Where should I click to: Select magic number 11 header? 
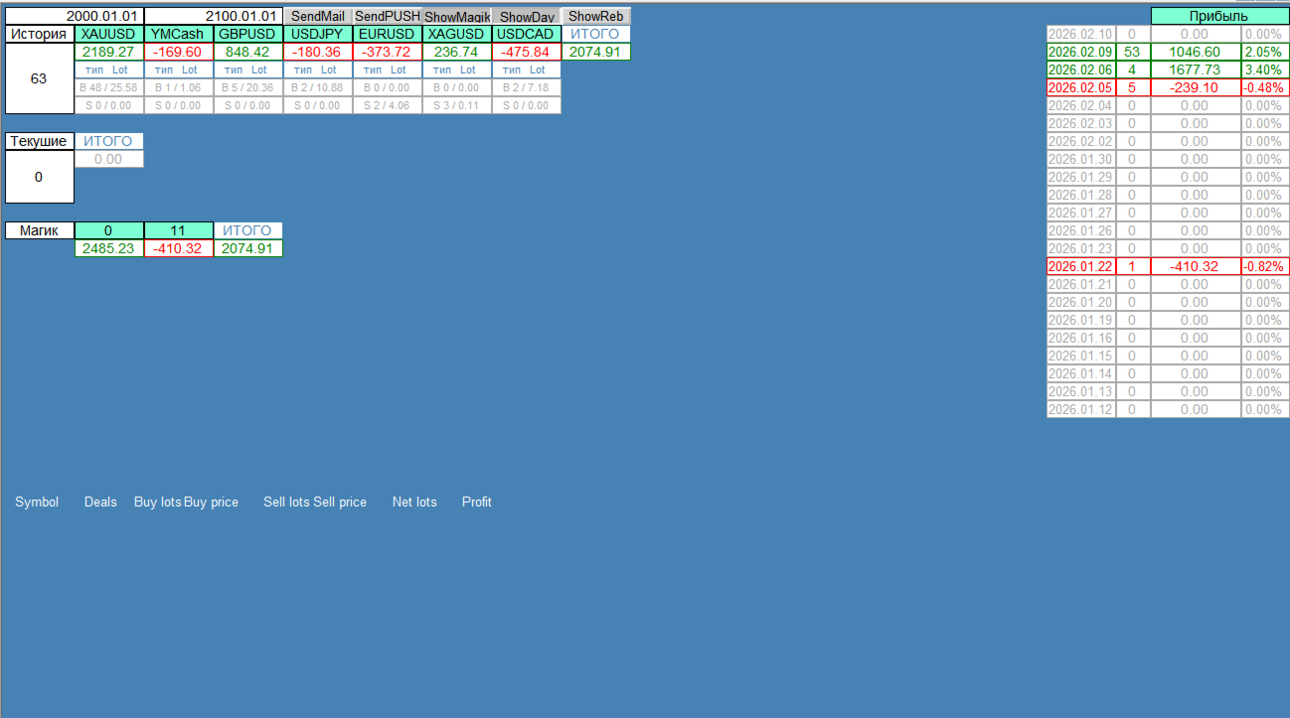(179, 230)
